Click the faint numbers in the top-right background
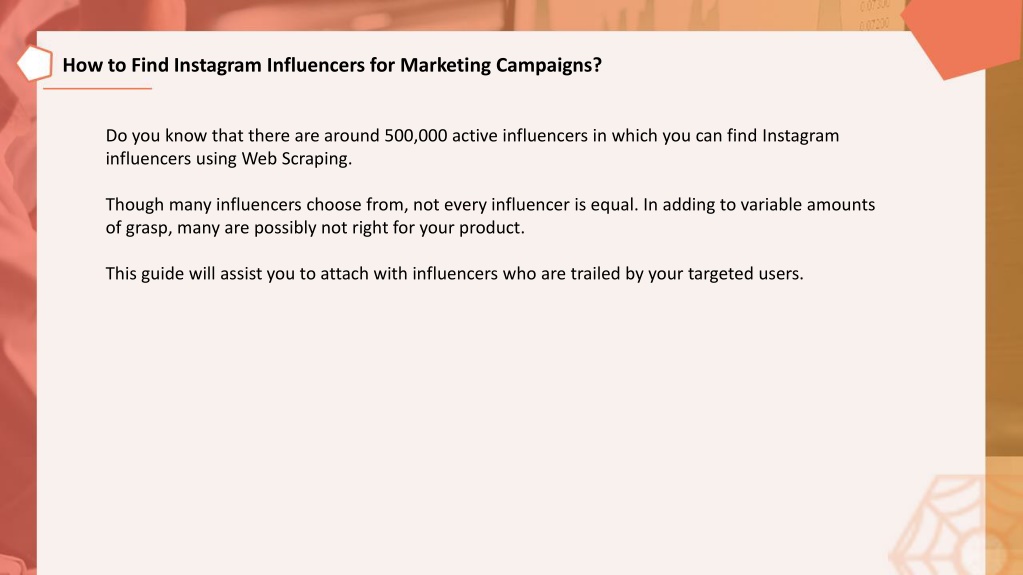The width and height of the screenshot is (1023, 575). 874,15
